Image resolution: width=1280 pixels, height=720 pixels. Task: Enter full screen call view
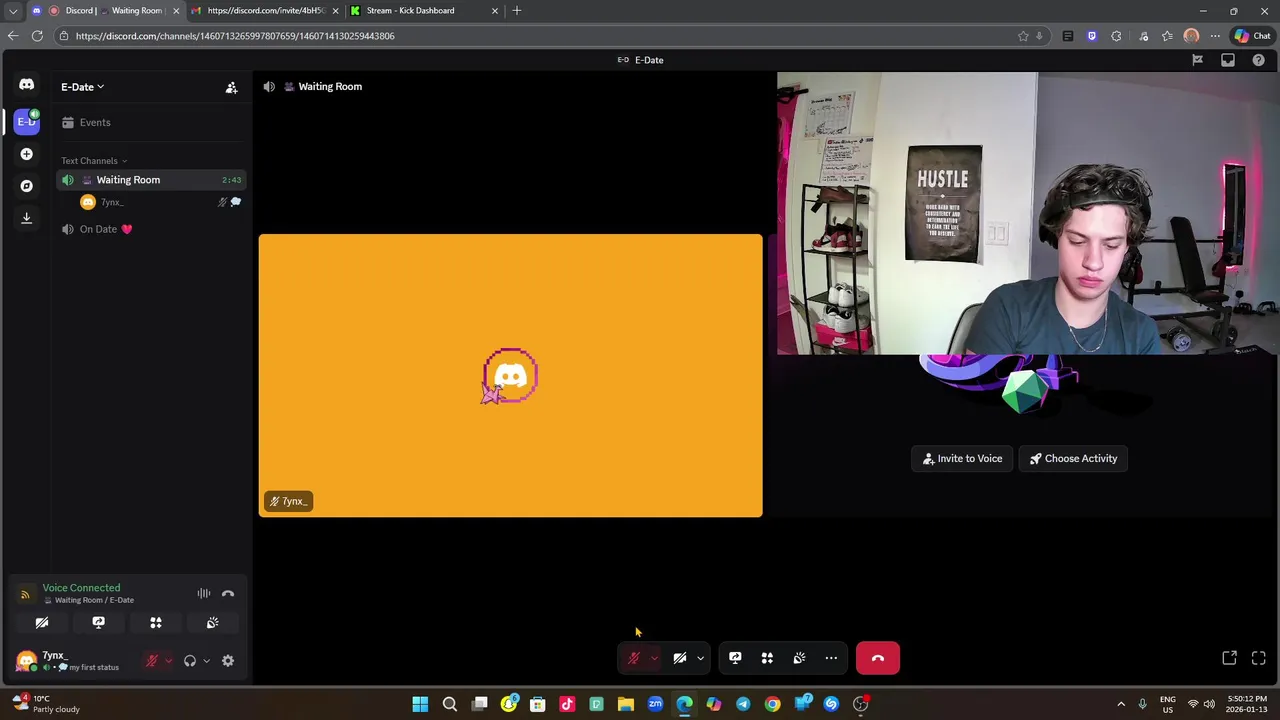1259,658
